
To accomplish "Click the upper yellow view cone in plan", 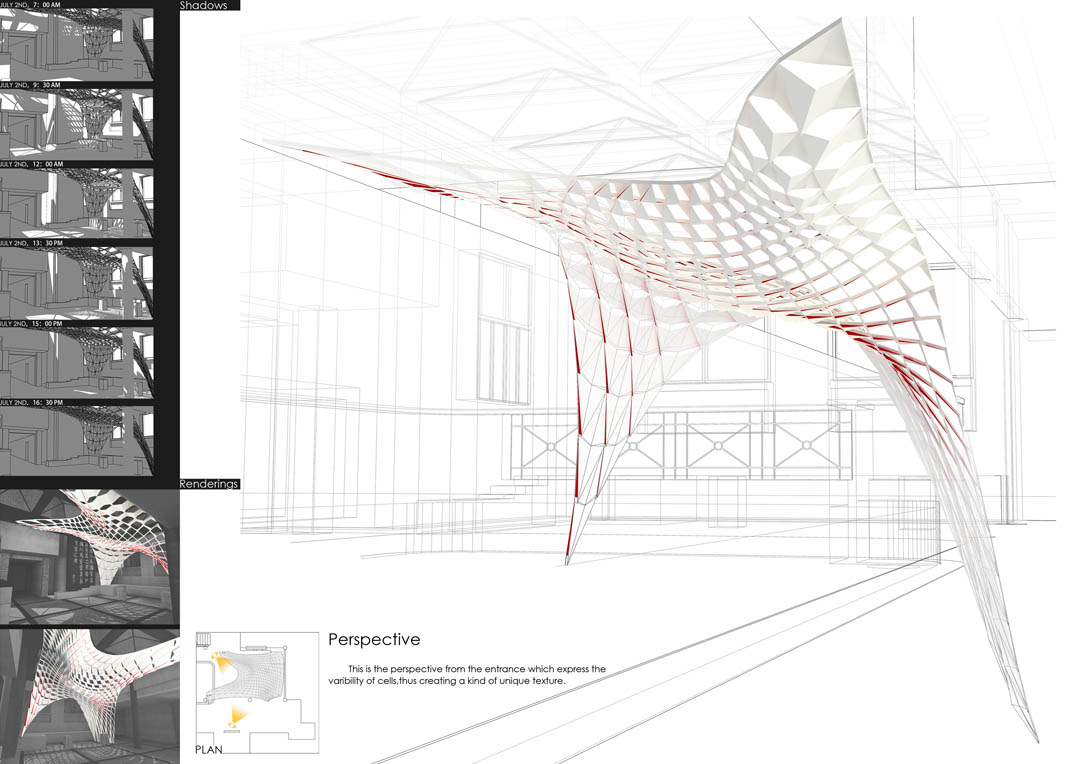I will [222, 662].
